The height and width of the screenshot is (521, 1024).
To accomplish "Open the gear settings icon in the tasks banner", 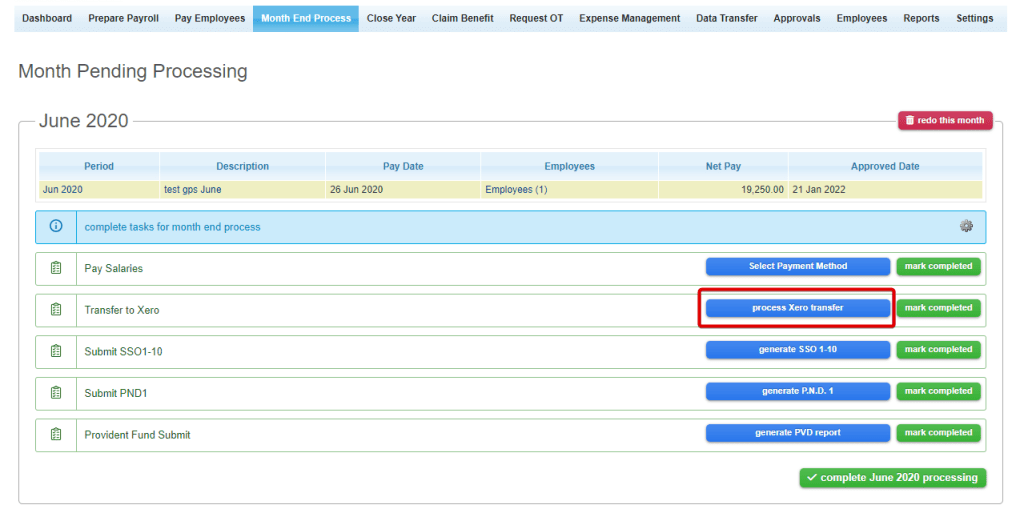I will (966, 226).
